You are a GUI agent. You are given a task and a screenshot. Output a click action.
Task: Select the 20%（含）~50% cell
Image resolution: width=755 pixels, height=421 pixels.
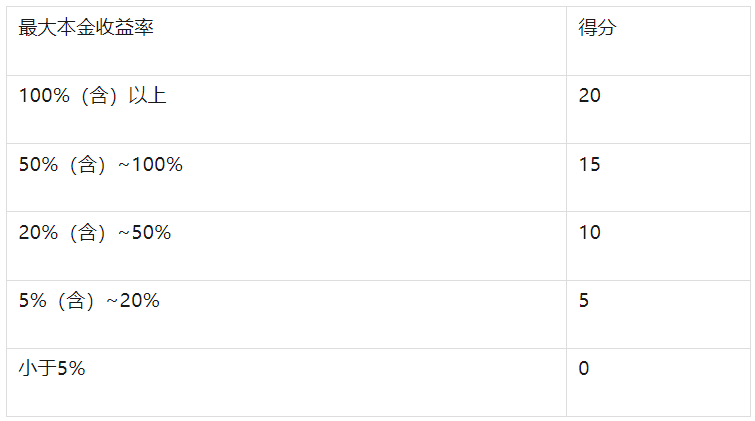coord(95,232)
